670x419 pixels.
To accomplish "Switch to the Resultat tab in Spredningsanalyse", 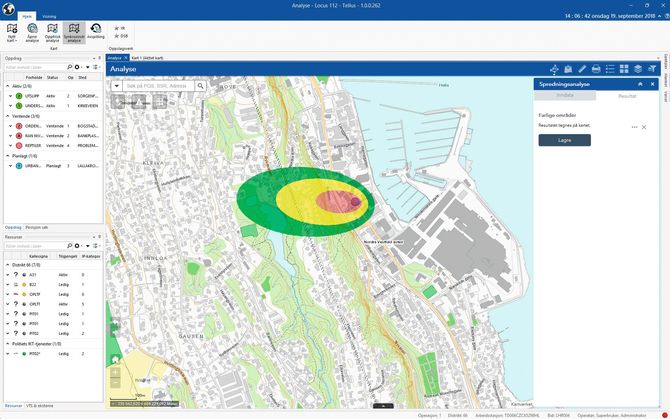I will pyautogui.click(x=627, y=96).
